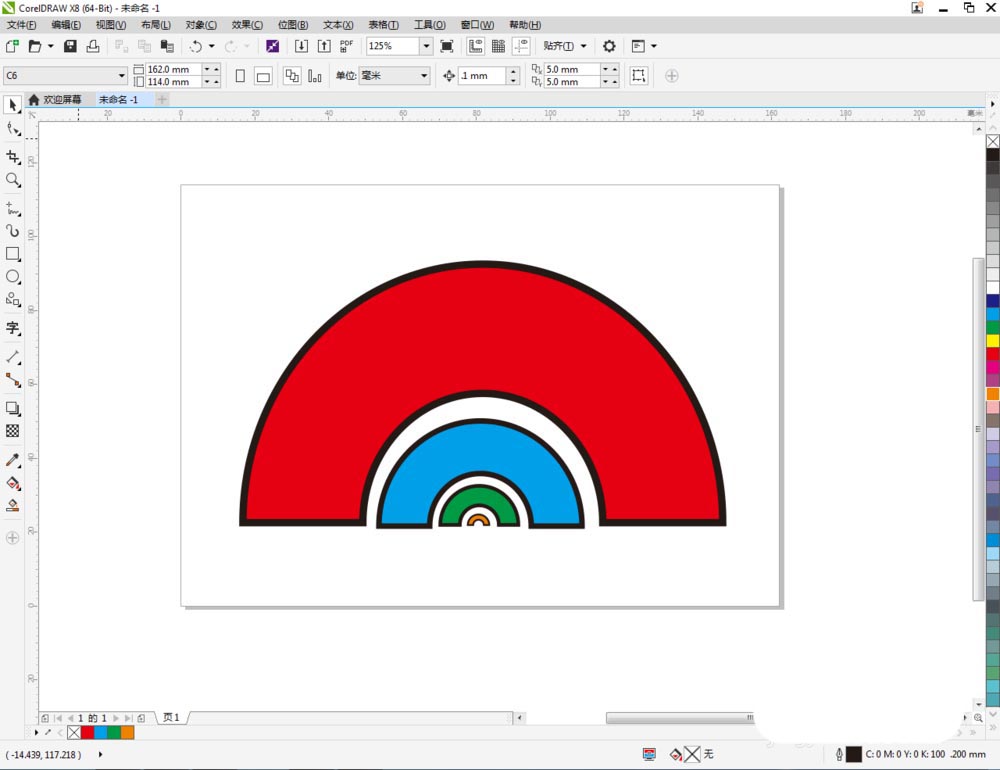The height and width of the screenshot is (770, 1000).
Task: Toggle portrait page orientation
Action: 240,76
